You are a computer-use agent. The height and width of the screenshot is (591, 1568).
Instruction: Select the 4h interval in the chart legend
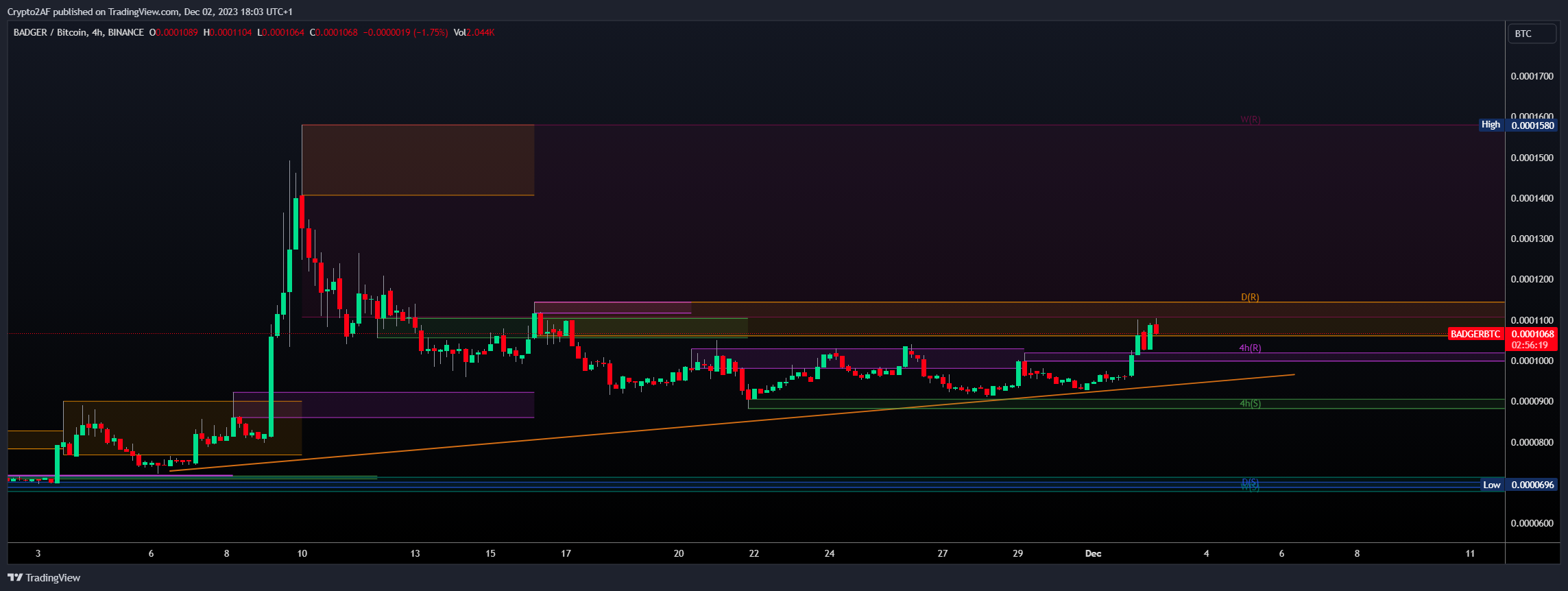97,32
